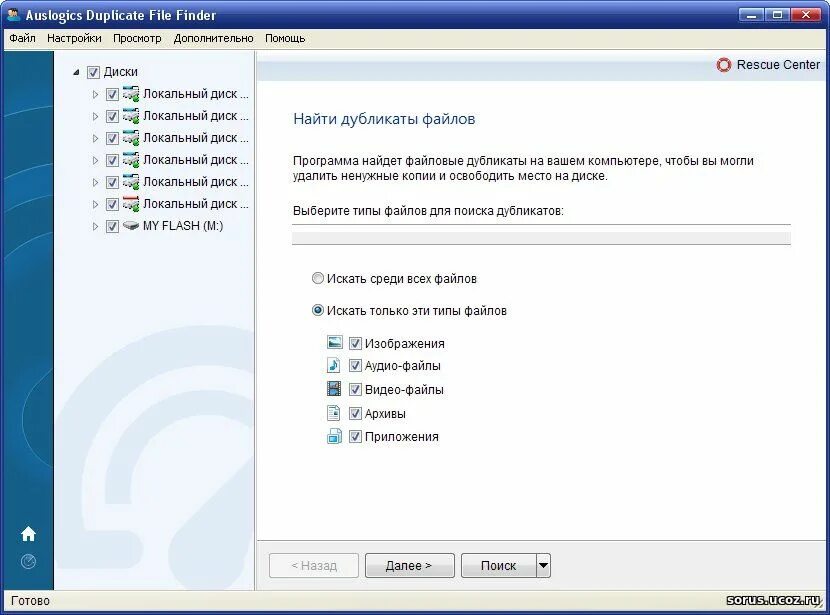This screenshot has width=830, height=615.
Task: Open the dropdown arrow next to Поиск
Action: coord(543,565)
